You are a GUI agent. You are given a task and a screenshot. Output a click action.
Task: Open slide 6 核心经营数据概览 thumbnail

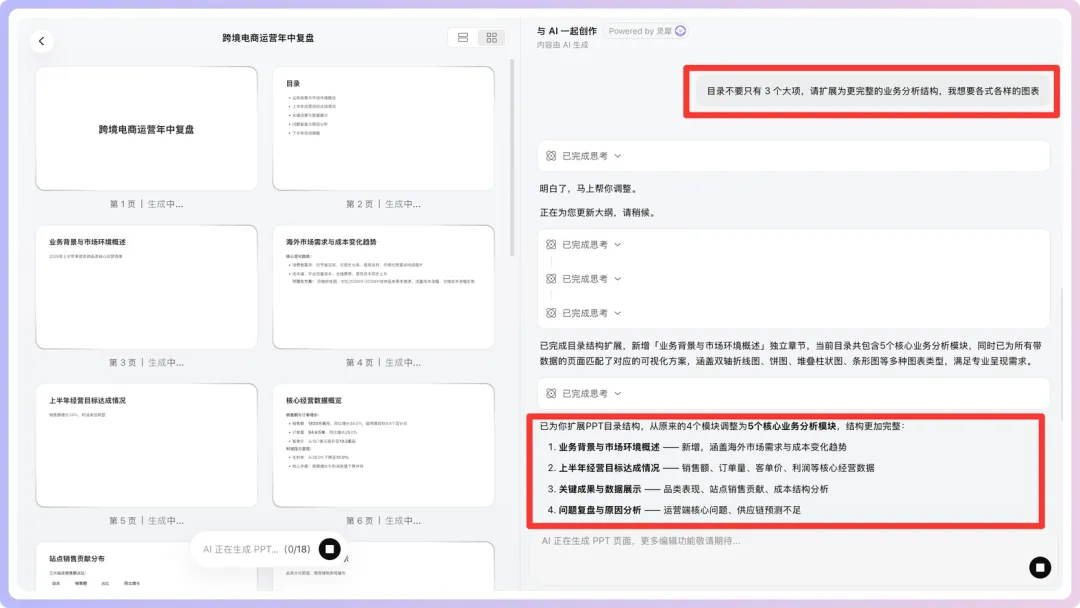click(x=384, y=445)
